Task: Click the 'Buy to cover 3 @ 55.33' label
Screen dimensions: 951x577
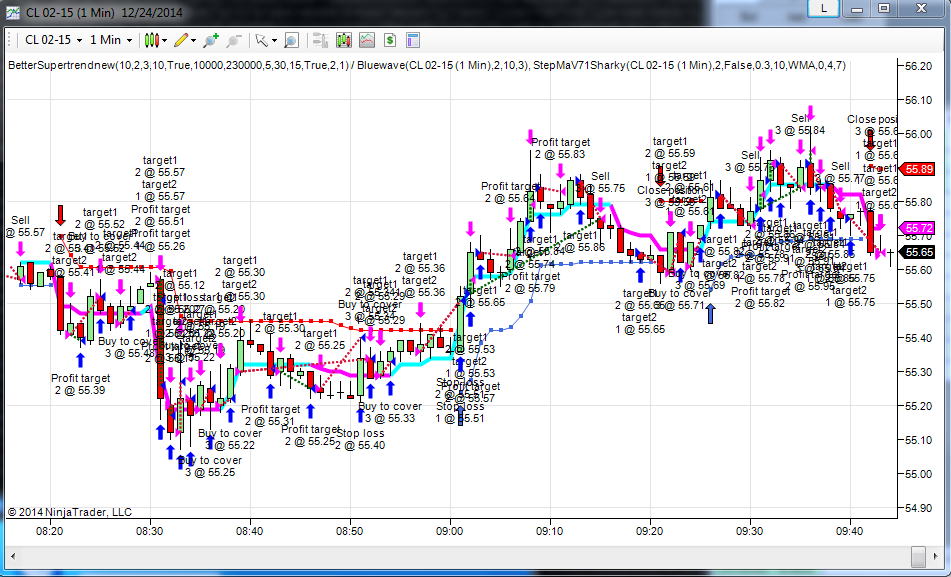Action: [390, 412]
